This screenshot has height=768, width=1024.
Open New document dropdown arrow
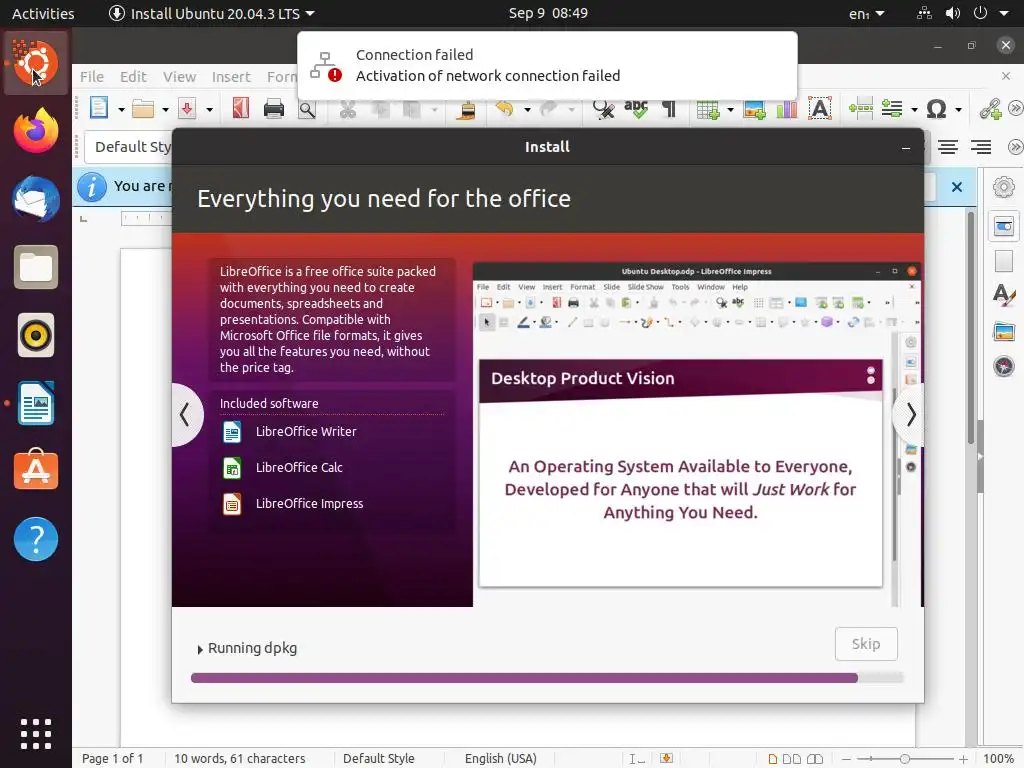(121, 110)
